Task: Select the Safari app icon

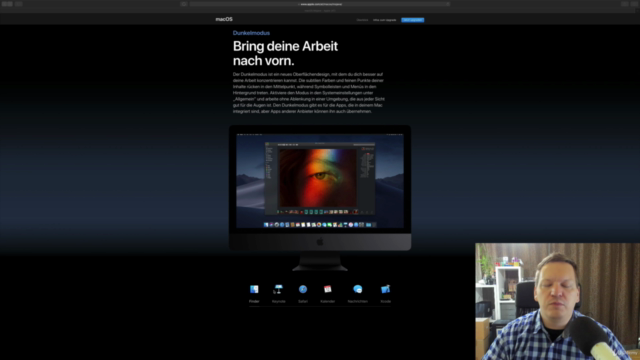Action: (x=303, y=289)
